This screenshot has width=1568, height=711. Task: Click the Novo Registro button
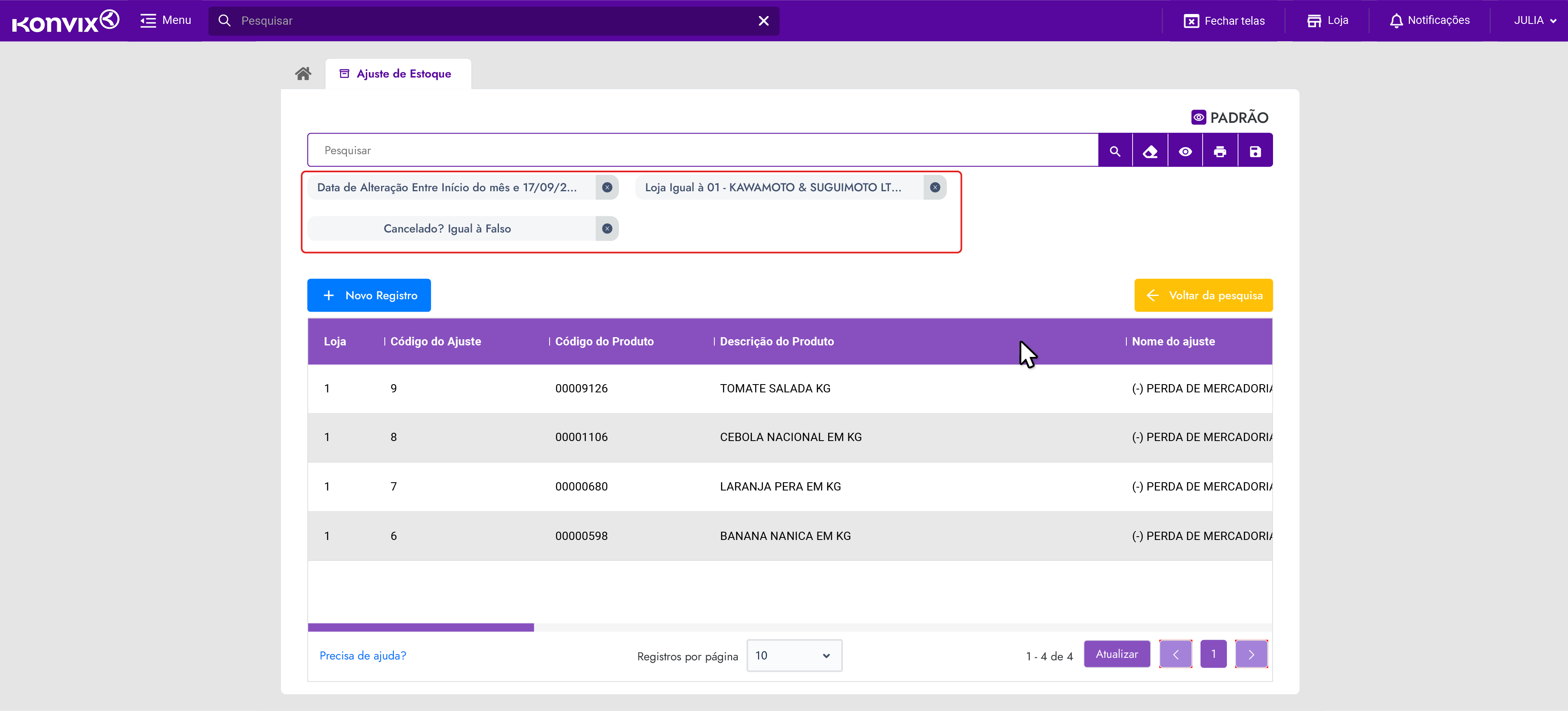pyautogui.click(x=369, y=295)
